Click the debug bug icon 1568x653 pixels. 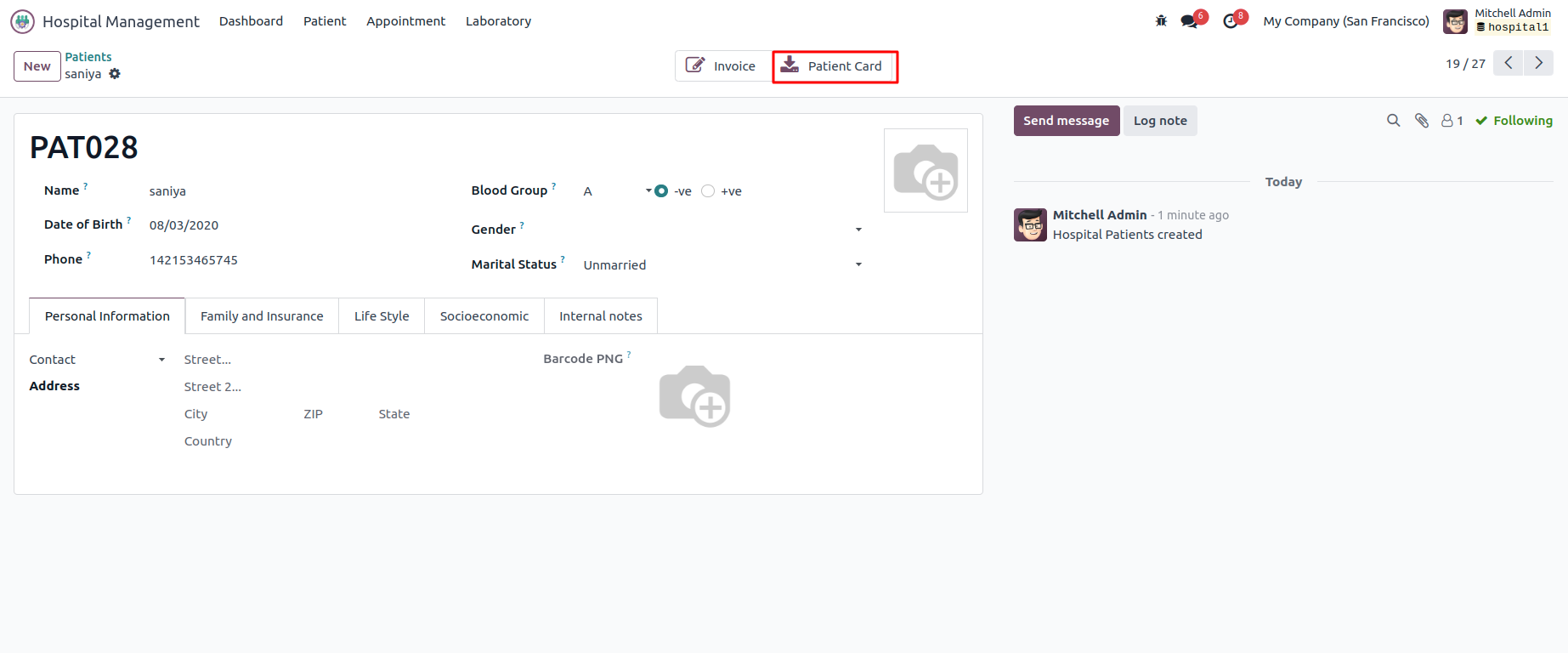[1161, 21]
